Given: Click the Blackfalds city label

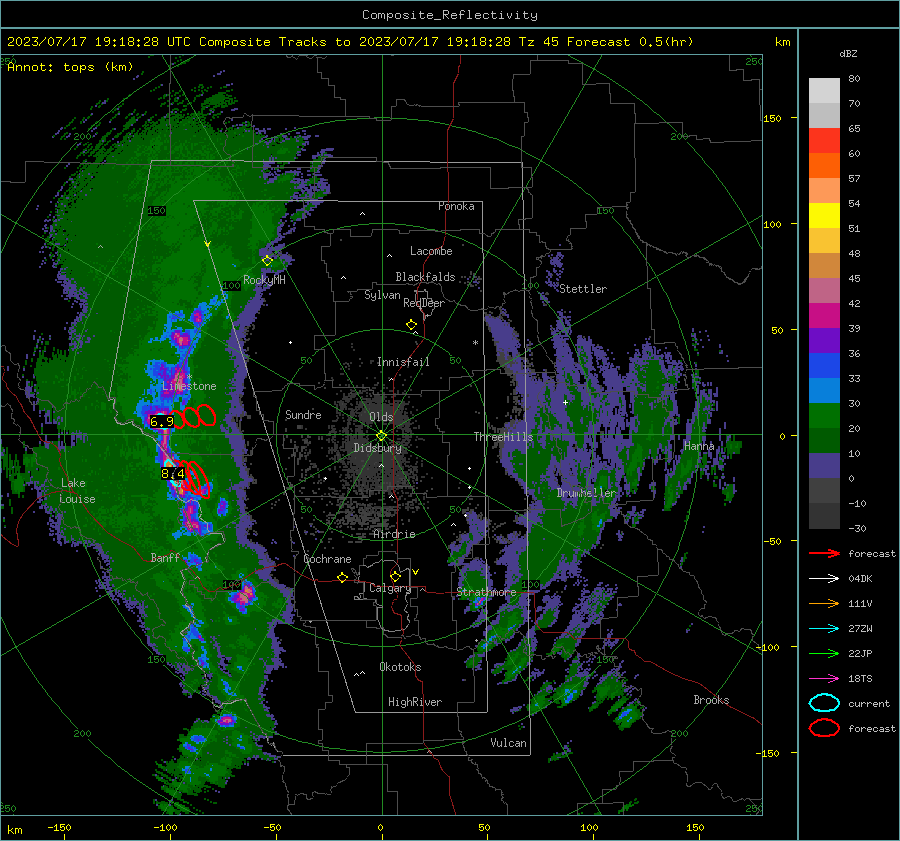Looking at the screenshot, I should click(x=425, y=277).
